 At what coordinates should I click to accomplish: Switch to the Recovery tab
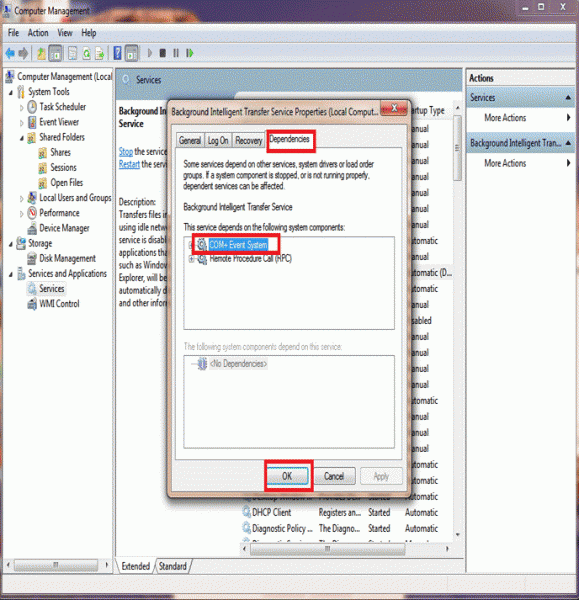pos(248,140)
